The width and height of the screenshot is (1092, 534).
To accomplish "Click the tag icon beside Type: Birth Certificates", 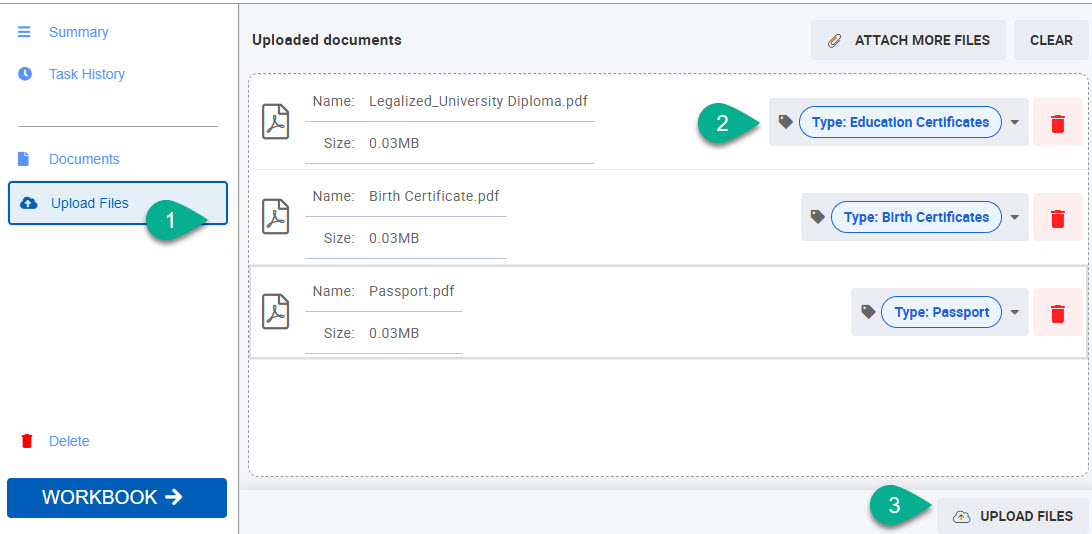I will [x=818, y=217].
